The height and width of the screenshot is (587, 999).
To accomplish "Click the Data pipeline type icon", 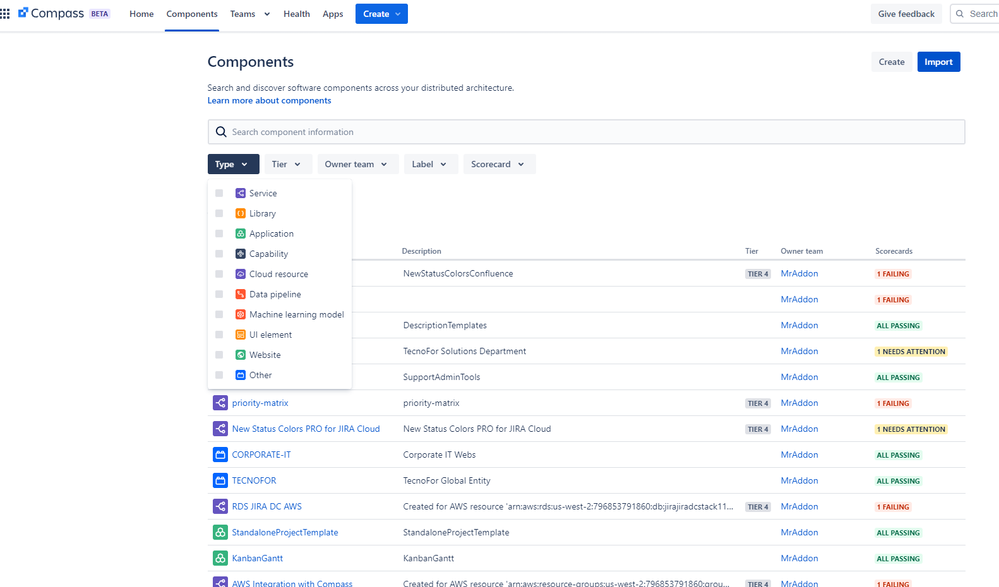I will coord(242,294).
